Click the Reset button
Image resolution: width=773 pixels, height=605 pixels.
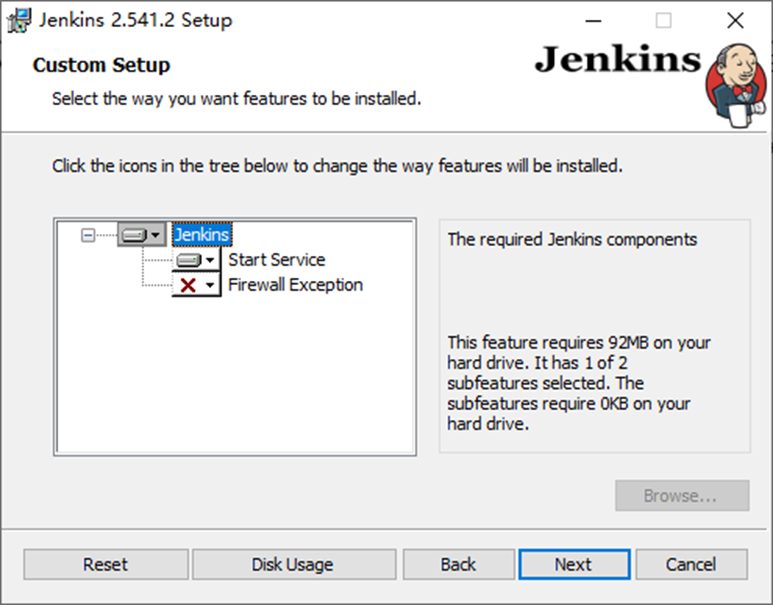pyautogui.click(x=105, y=564)
